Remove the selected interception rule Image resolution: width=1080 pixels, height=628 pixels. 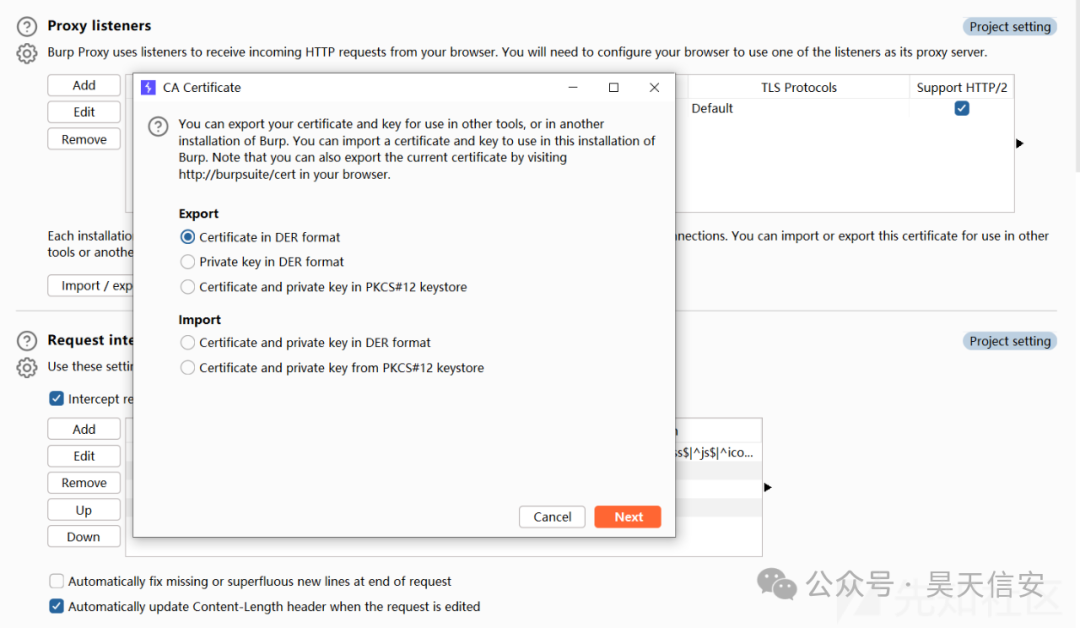tap(84, 483)
